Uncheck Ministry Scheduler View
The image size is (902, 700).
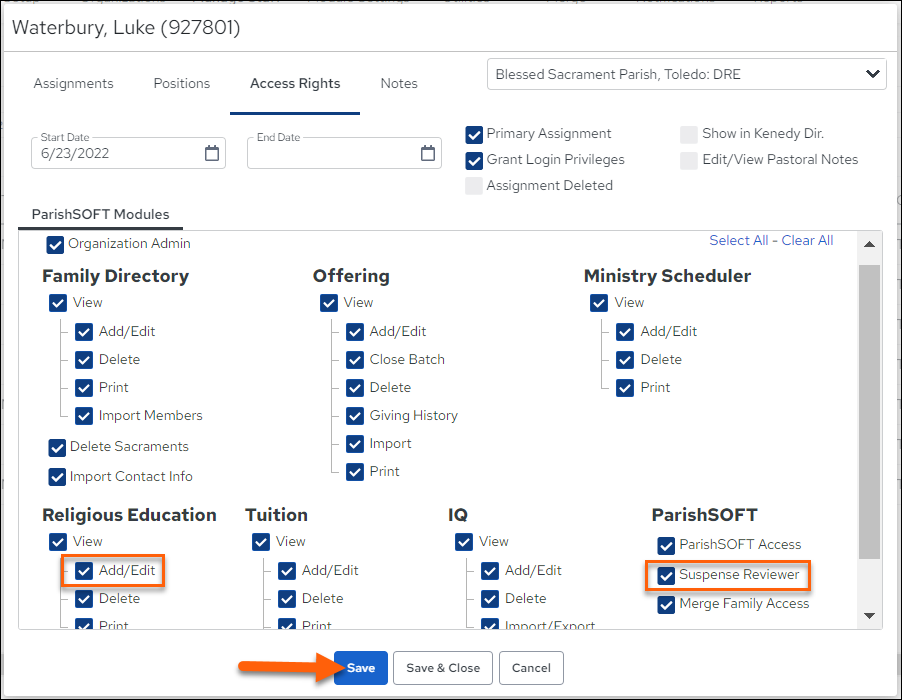[599, 303]
